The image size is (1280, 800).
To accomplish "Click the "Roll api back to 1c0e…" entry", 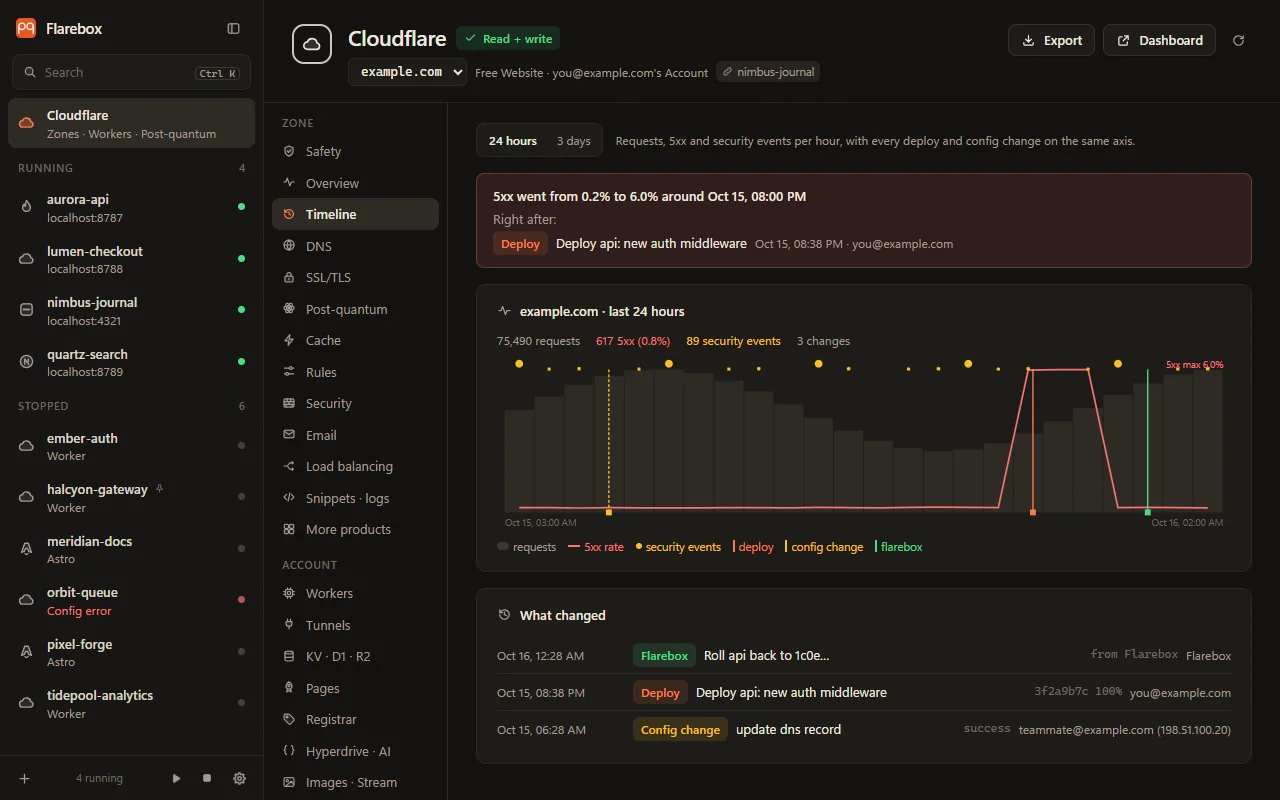I will pyautogui.click(x=864, y=656).
